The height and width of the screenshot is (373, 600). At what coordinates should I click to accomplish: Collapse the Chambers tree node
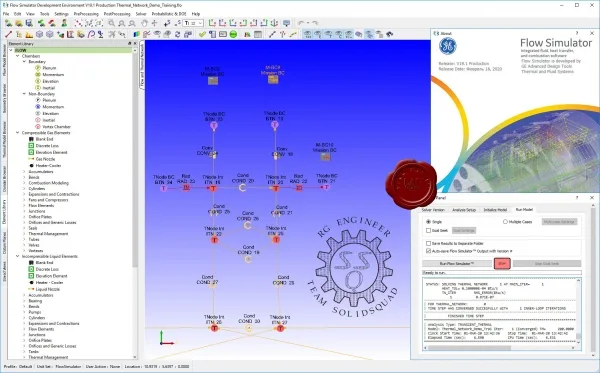(x=17, y=56)
